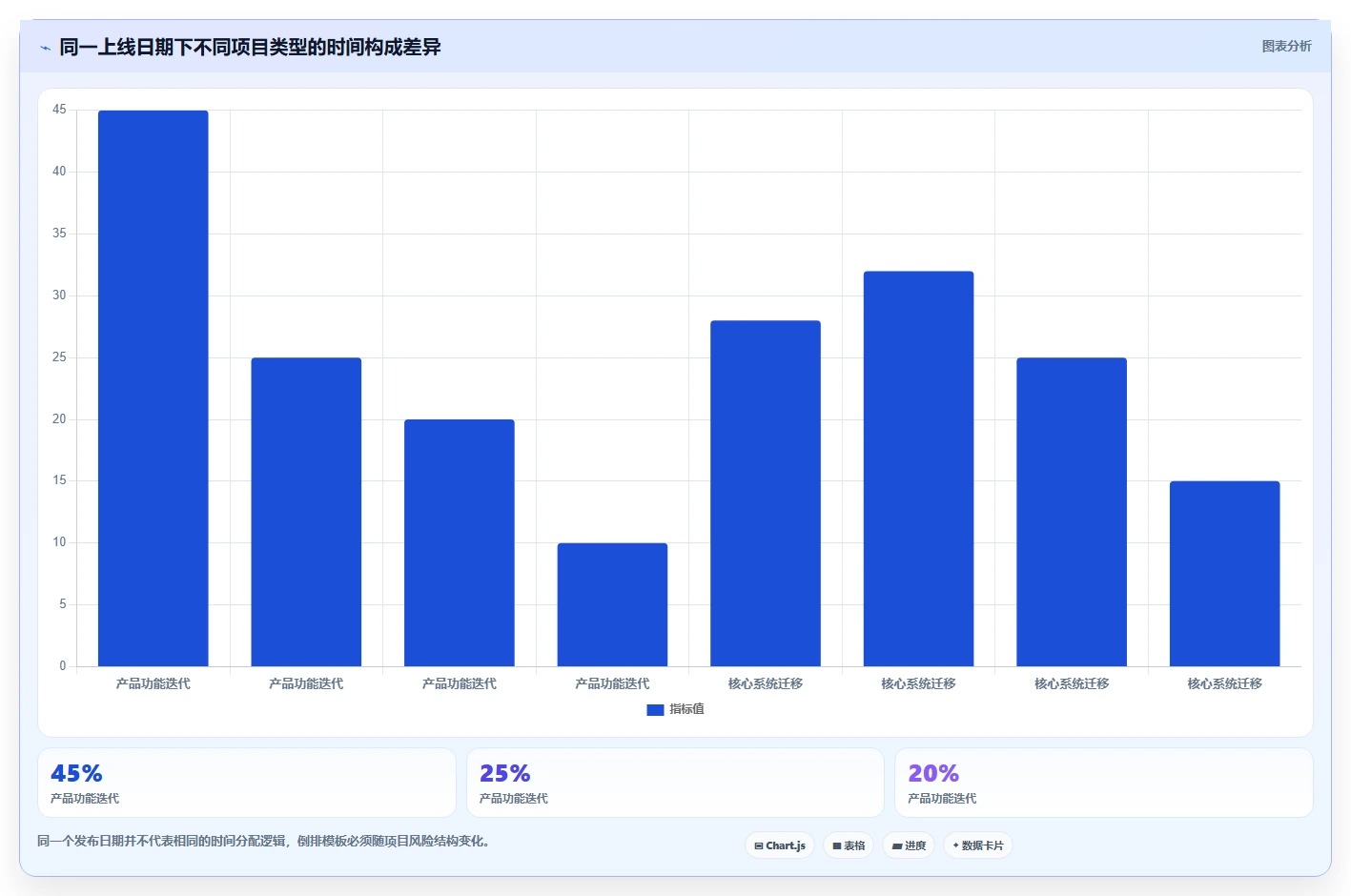Click the chart title 同一上线日期下不同项目类型的时间构成差异
Image resolution: width=1351 pixels, height=896 pixels.
[x=250, y=47]
